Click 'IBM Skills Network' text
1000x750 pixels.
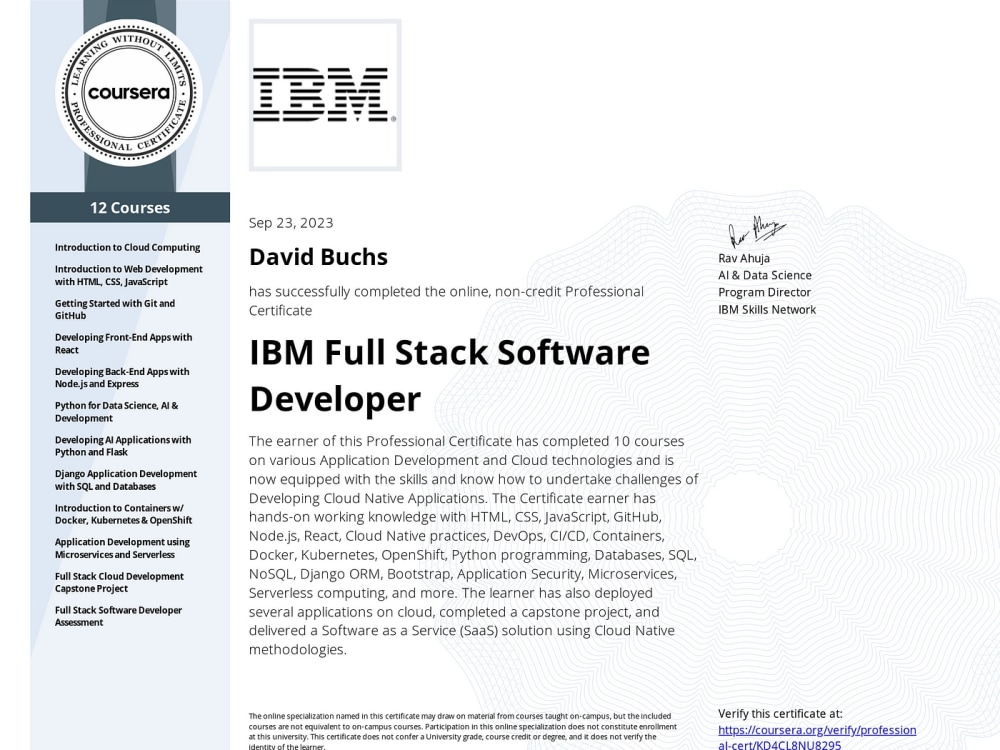(767, 309)
